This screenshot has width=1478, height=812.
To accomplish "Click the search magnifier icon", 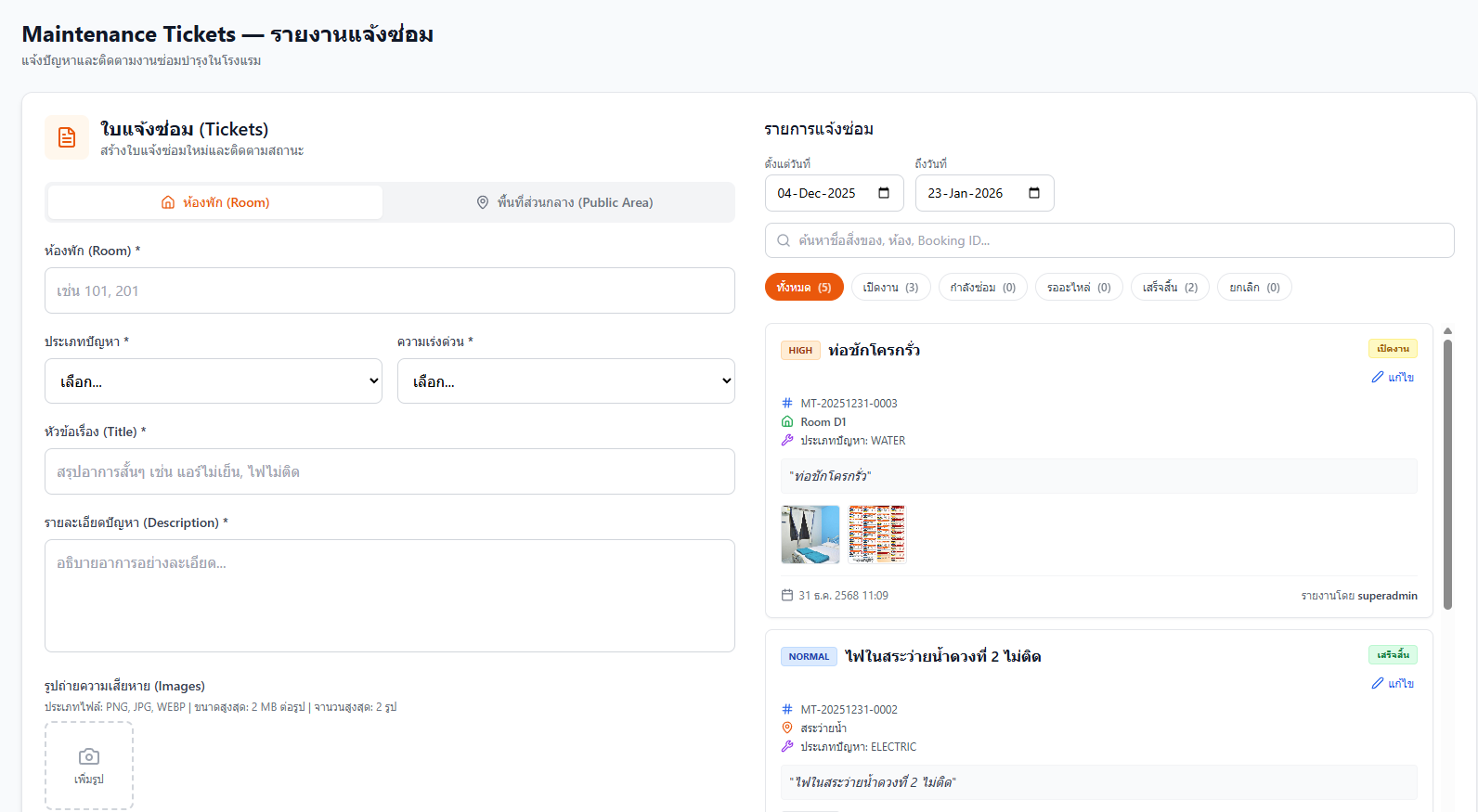I will 784,240.
